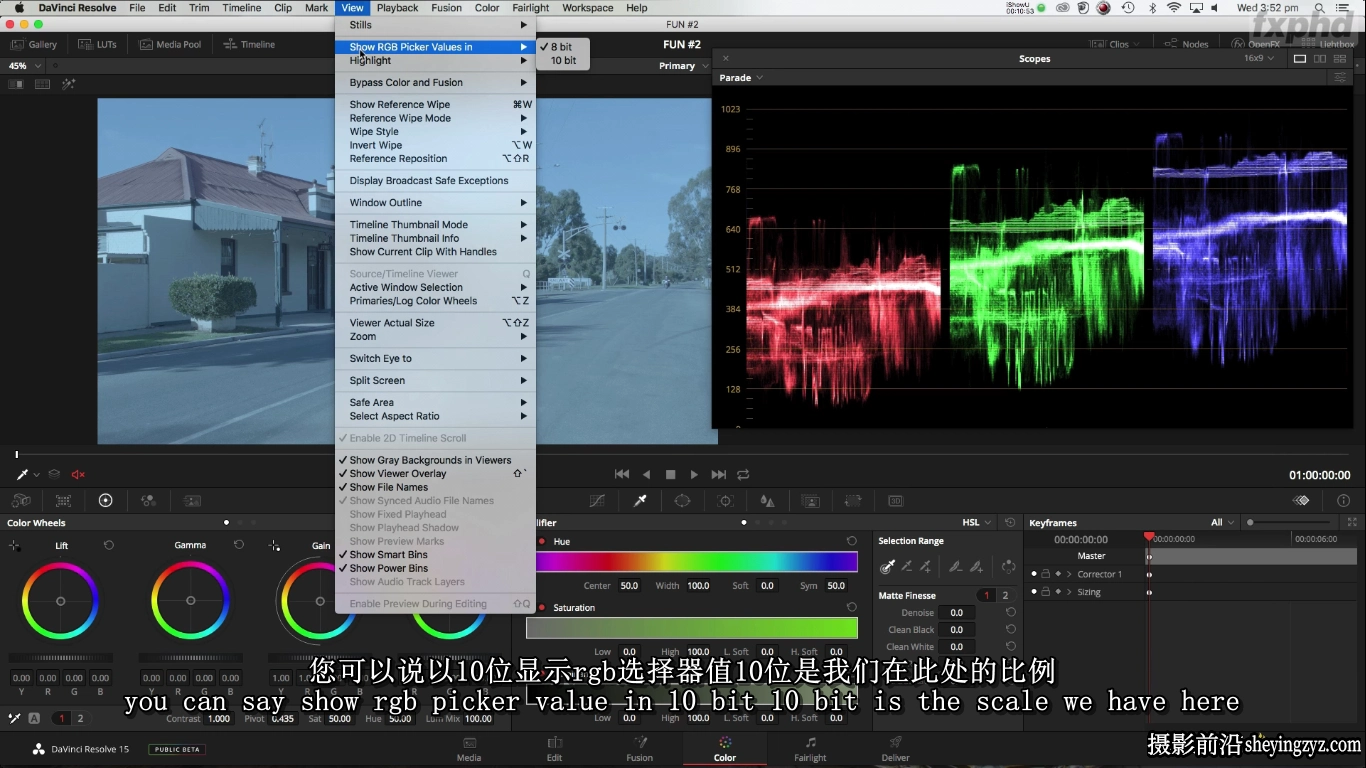Expand the Sizing keyframe track

1069,592
